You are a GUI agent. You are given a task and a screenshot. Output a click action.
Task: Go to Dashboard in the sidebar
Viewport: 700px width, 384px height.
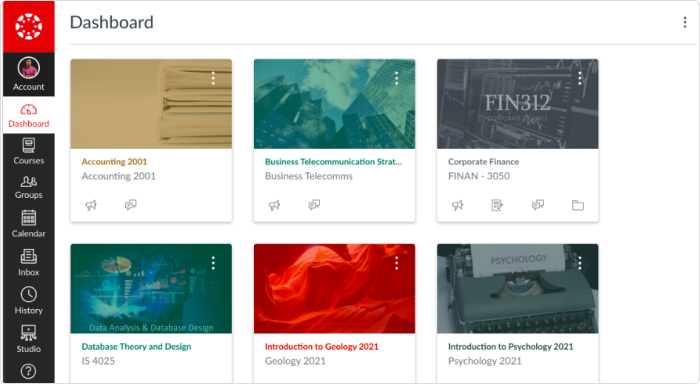click(29, 115)
